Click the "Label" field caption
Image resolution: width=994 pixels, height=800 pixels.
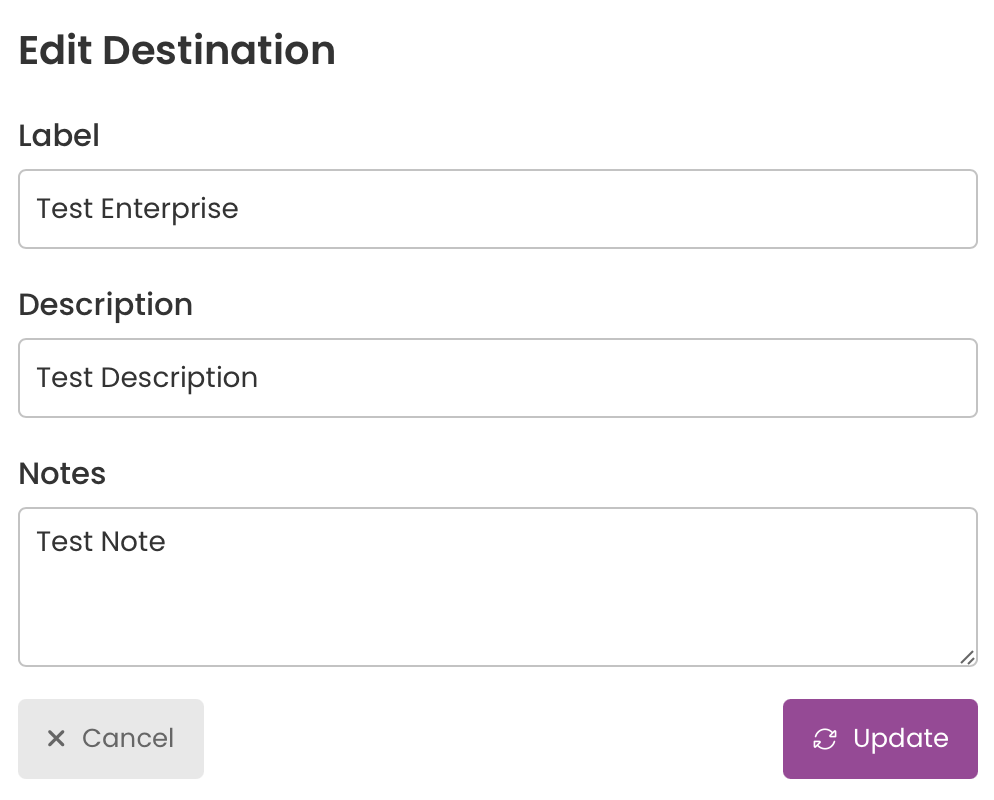click(x=59, y=136)
